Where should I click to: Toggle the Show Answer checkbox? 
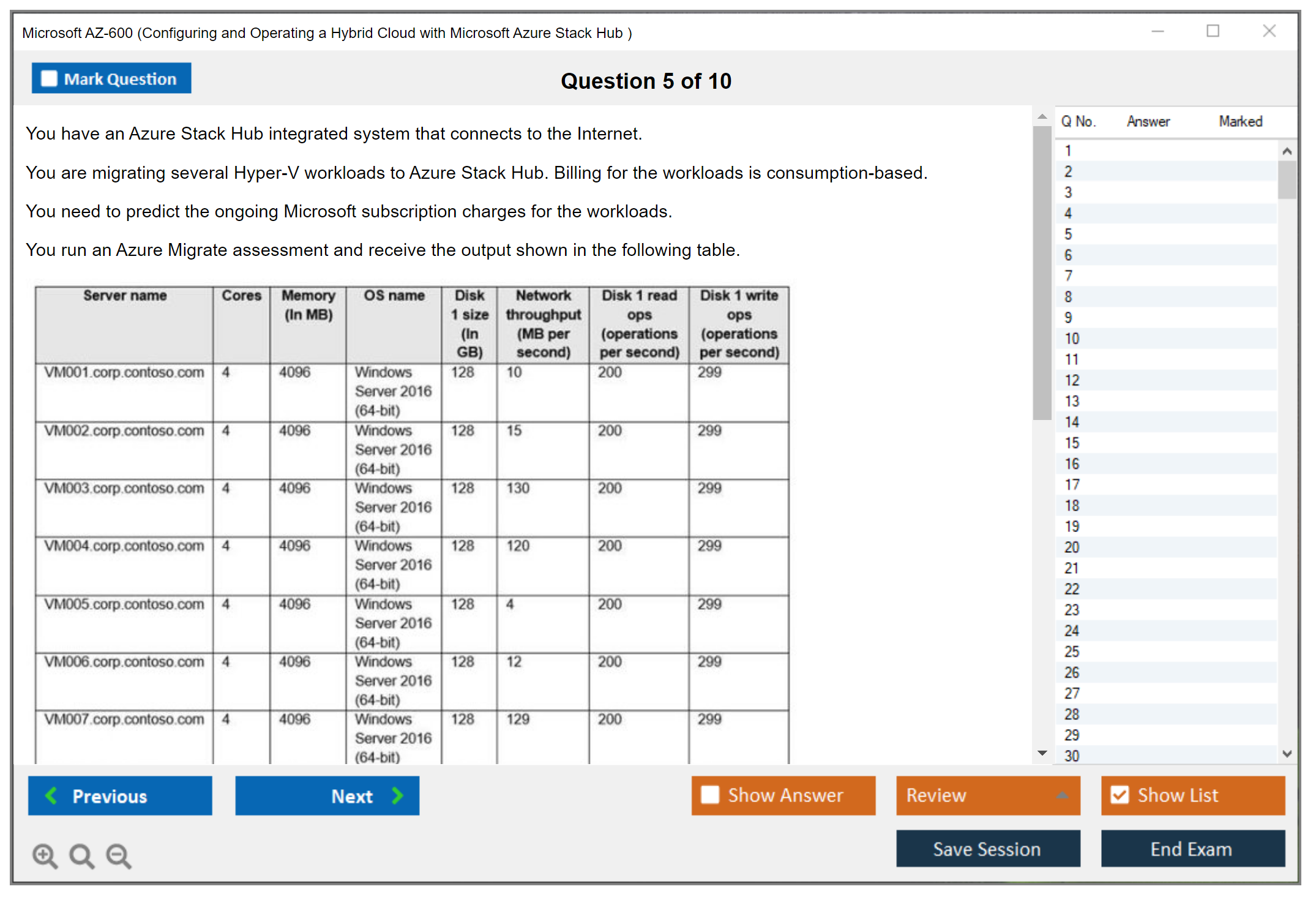[710, 795]
